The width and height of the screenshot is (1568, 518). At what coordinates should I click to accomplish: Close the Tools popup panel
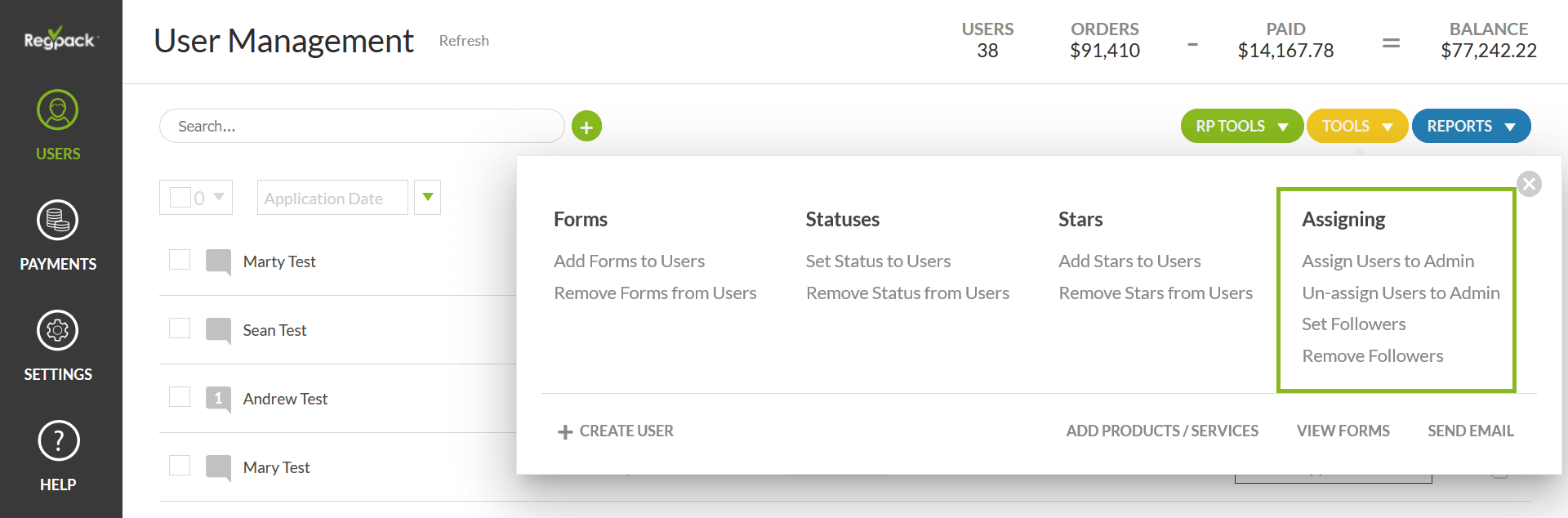[1529, 184]
